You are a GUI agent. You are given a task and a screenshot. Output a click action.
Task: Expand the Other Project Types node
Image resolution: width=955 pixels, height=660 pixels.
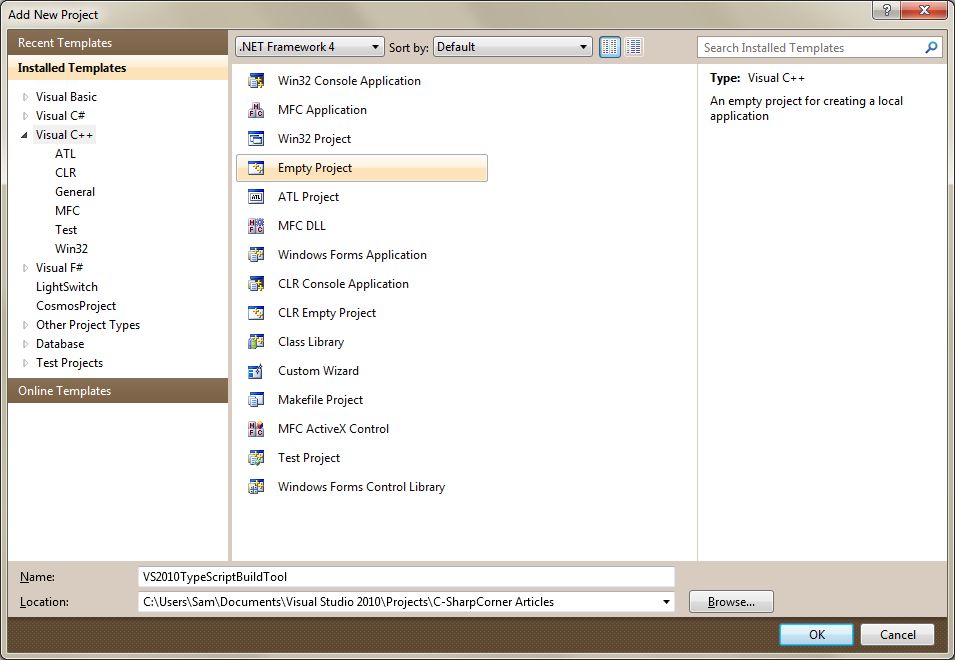pos(25,325)
